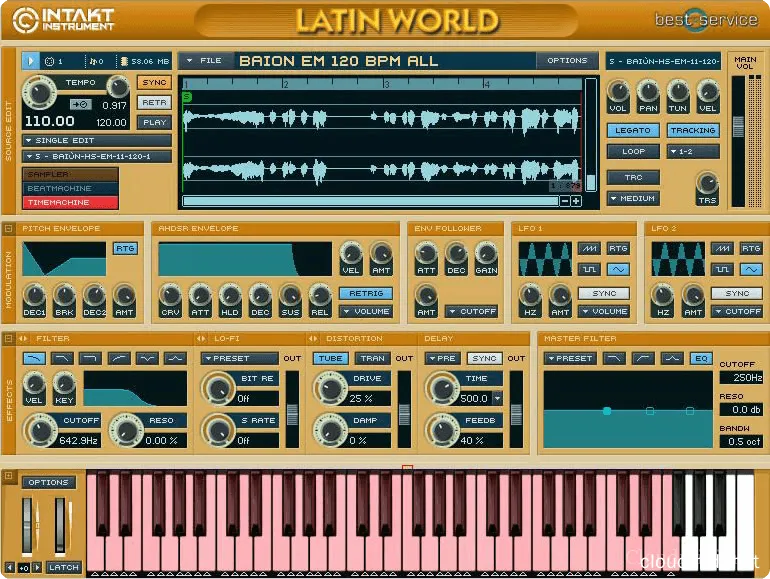Click the keyboard LATCH button
The width and height of the screenshot is (770, 579).
[x=63, y=567]
